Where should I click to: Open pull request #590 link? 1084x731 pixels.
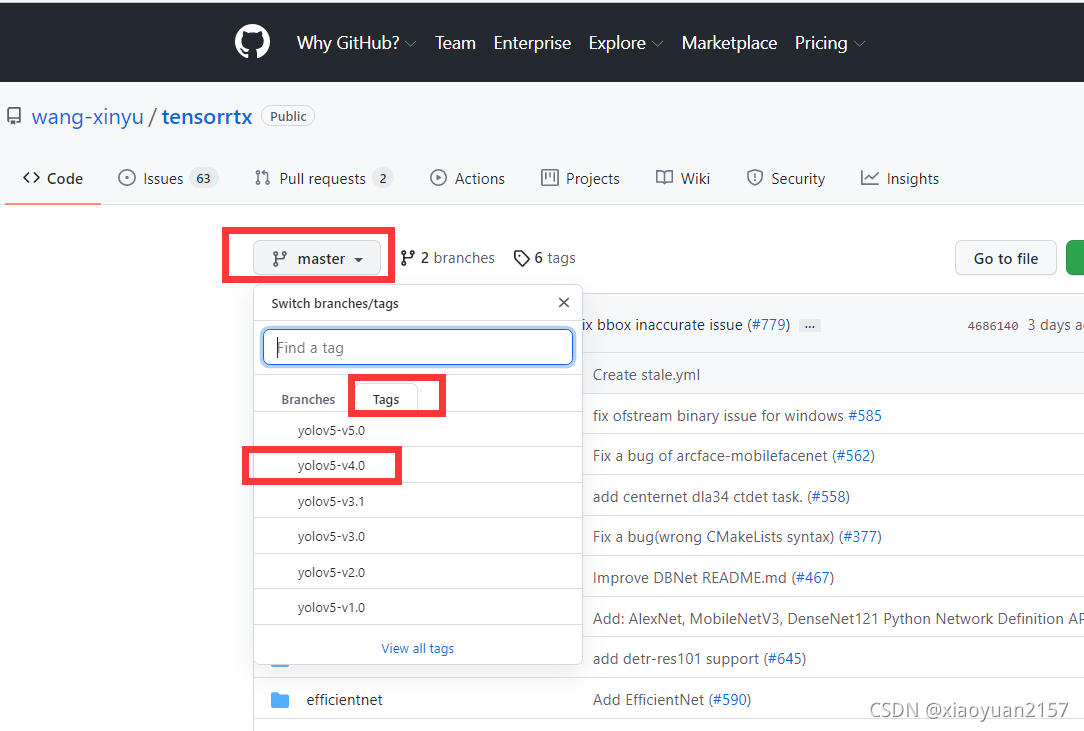coord(729,699)
